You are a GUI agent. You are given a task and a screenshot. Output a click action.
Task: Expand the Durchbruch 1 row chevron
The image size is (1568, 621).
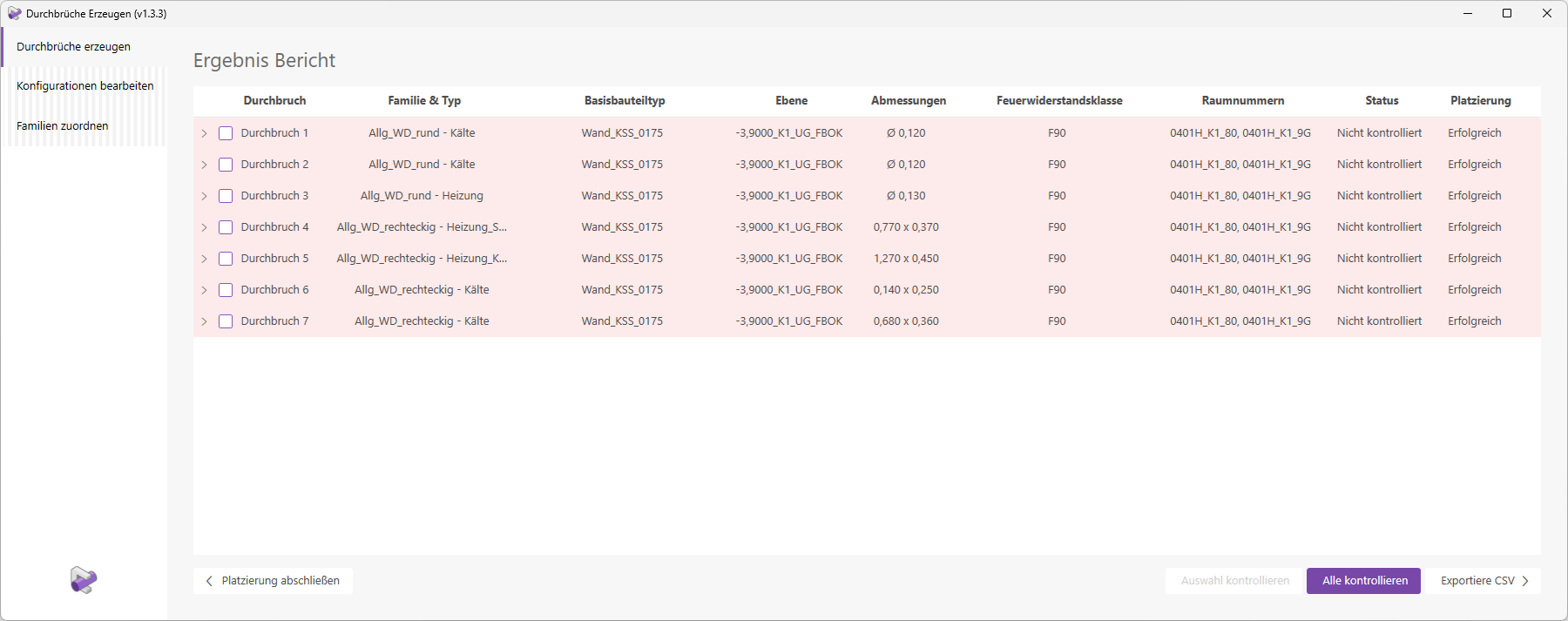pos(205,133)
